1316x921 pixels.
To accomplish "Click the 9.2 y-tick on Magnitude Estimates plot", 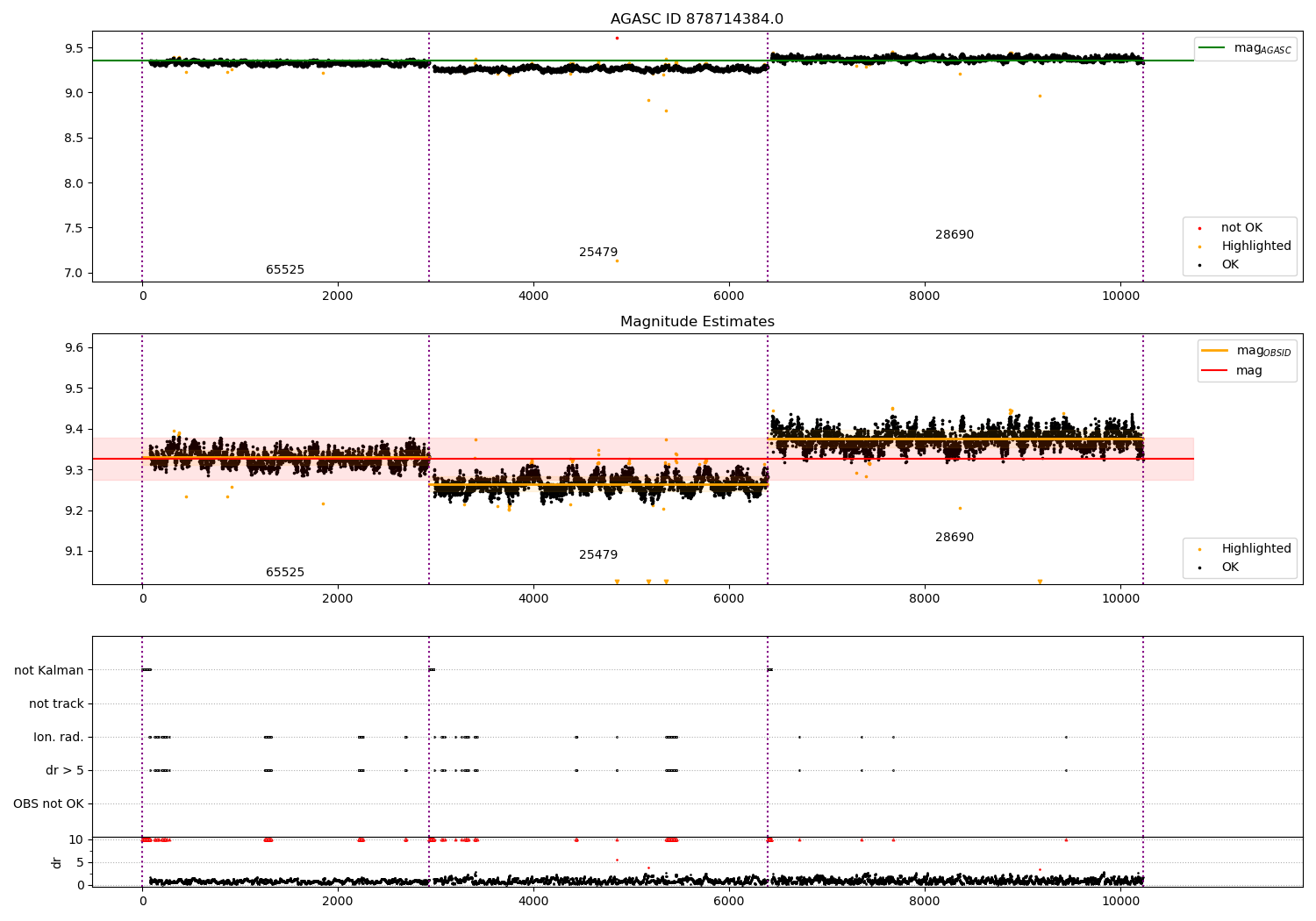I will (x=74, y=511).
